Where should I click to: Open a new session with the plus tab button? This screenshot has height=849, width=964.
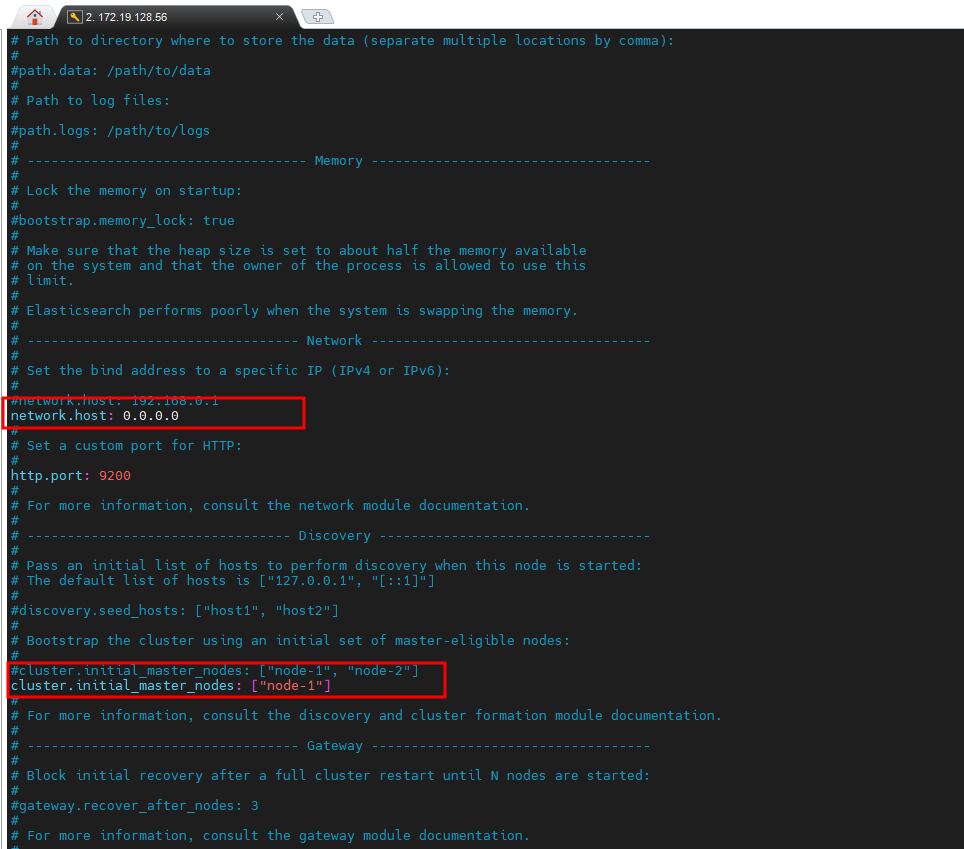tap(317, 17)
